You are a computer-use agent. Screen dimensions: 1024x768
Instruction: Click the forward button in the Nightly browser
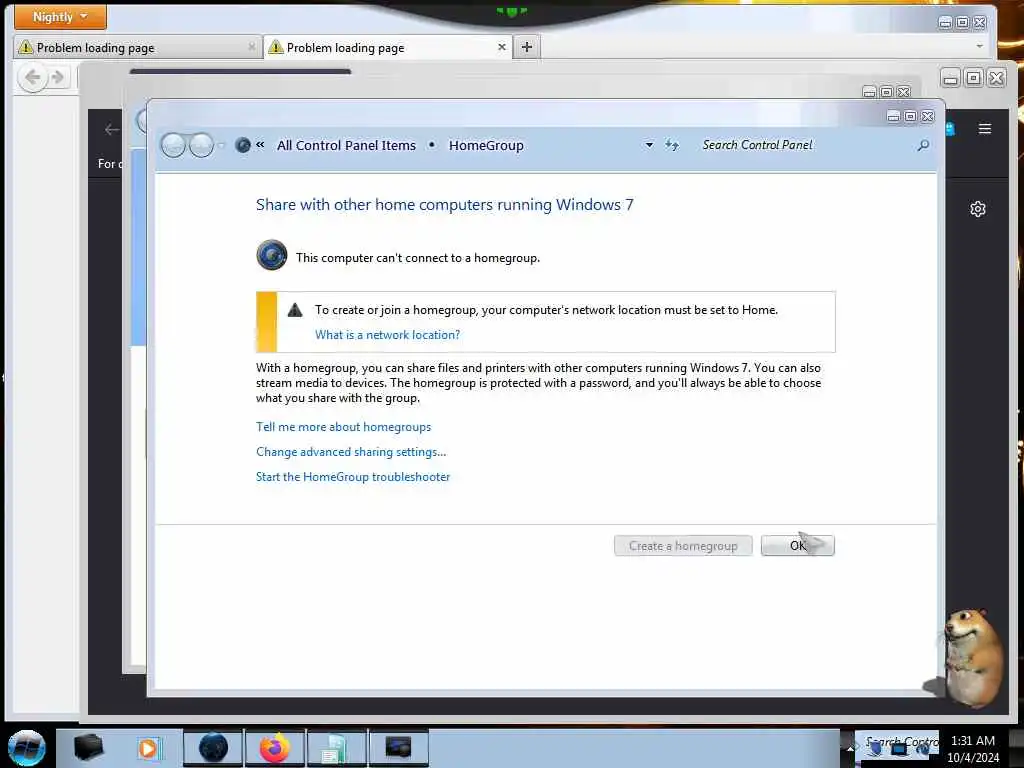[58, 78]
